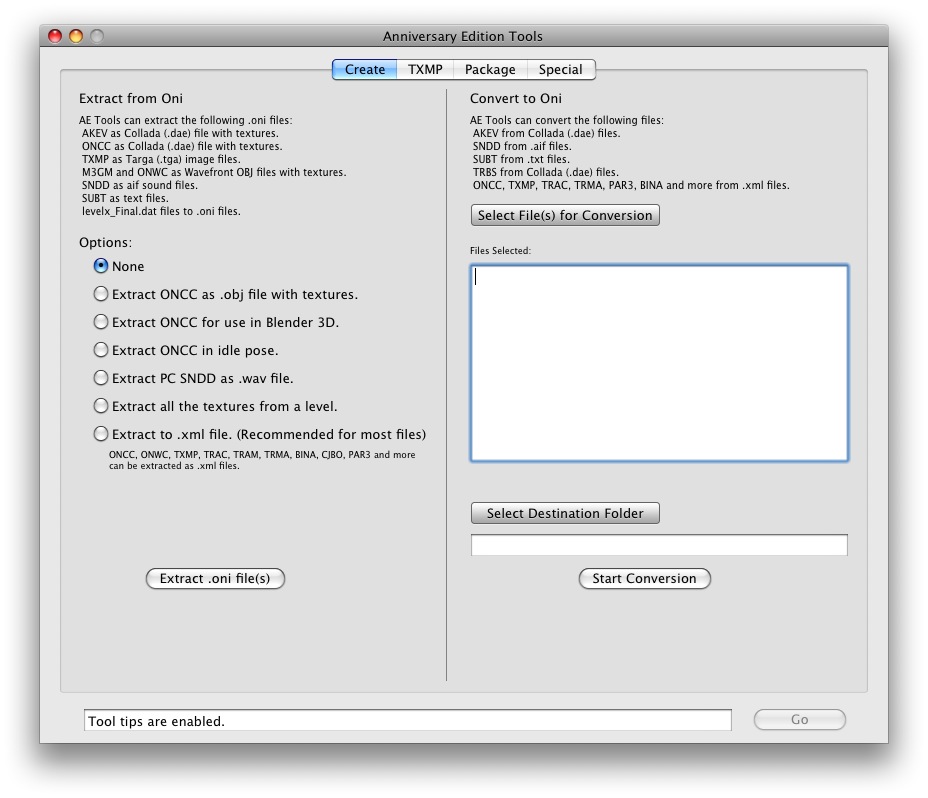Viewport: 928px width, 798px height.
Task: Click Select Destination Folder button
Action: pos(565,513)
